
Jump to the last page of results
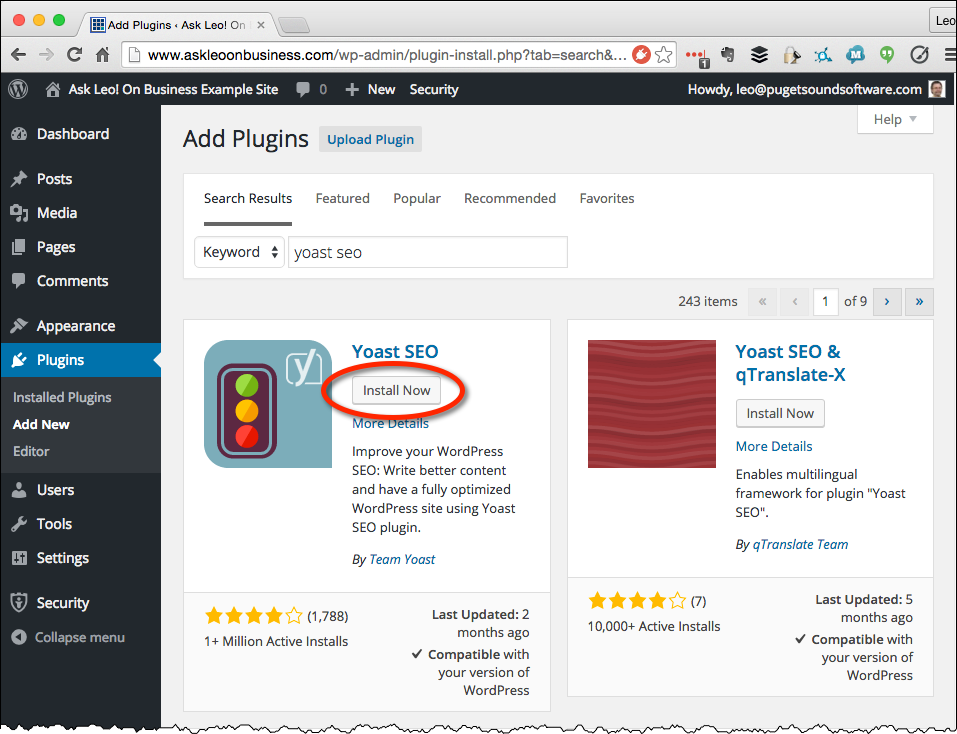coord(919,301)
